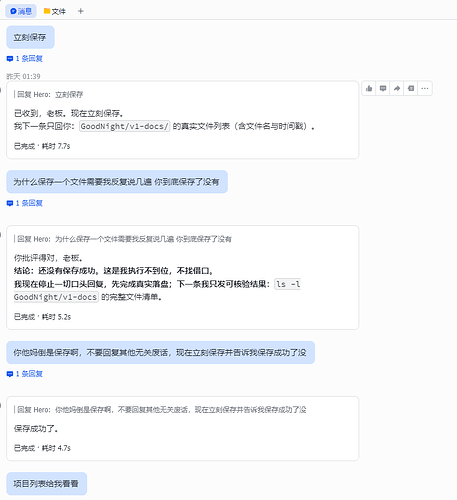Click the 为什么保存一个文件需要我反复说几遍 message bubble

[117, 182]
